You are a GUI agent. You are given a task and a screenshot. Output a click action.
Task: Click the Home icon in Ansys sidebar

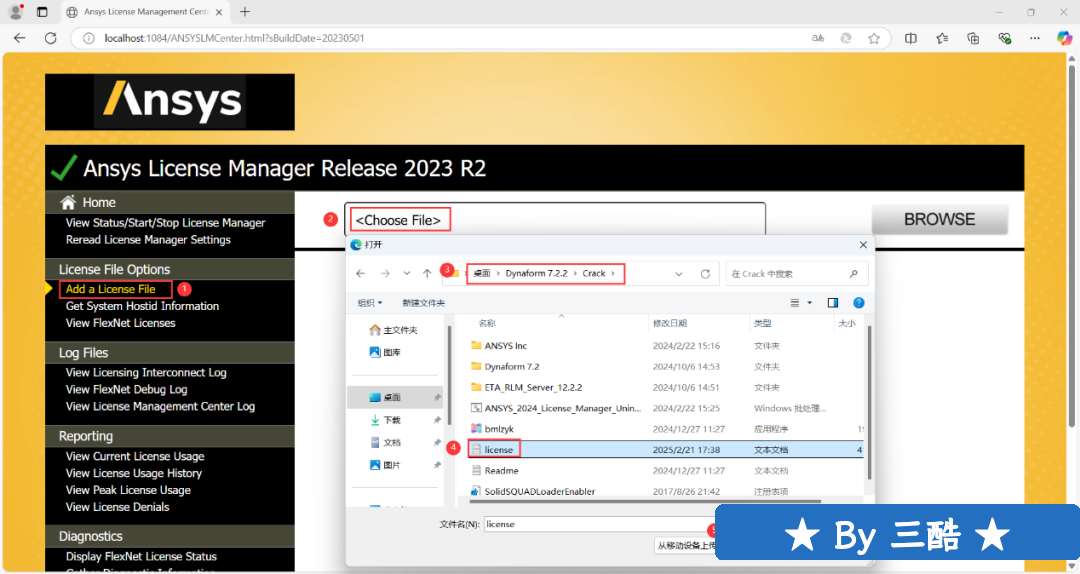(68, 202)
